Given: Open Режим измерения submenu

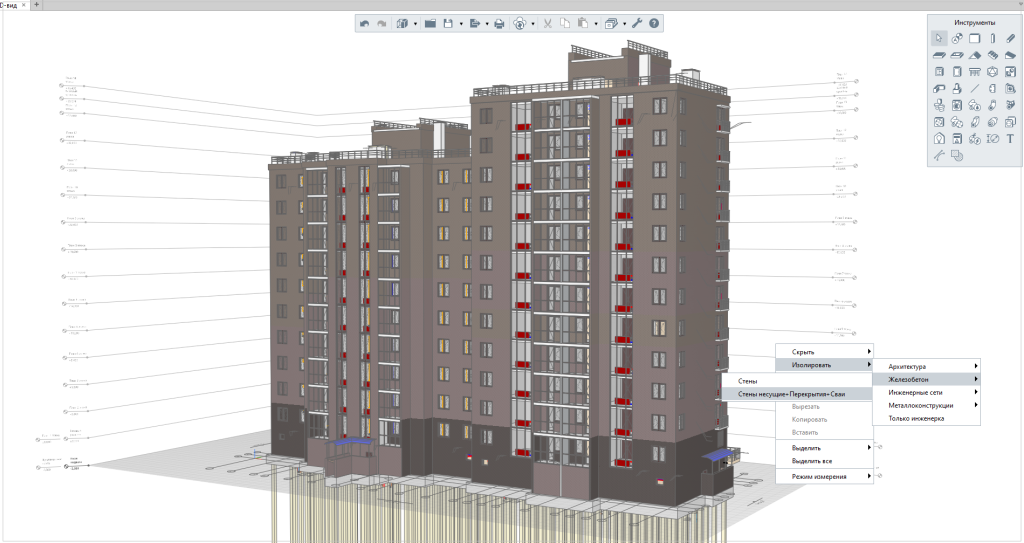Looking at the screenshot, I should point(824,476).
